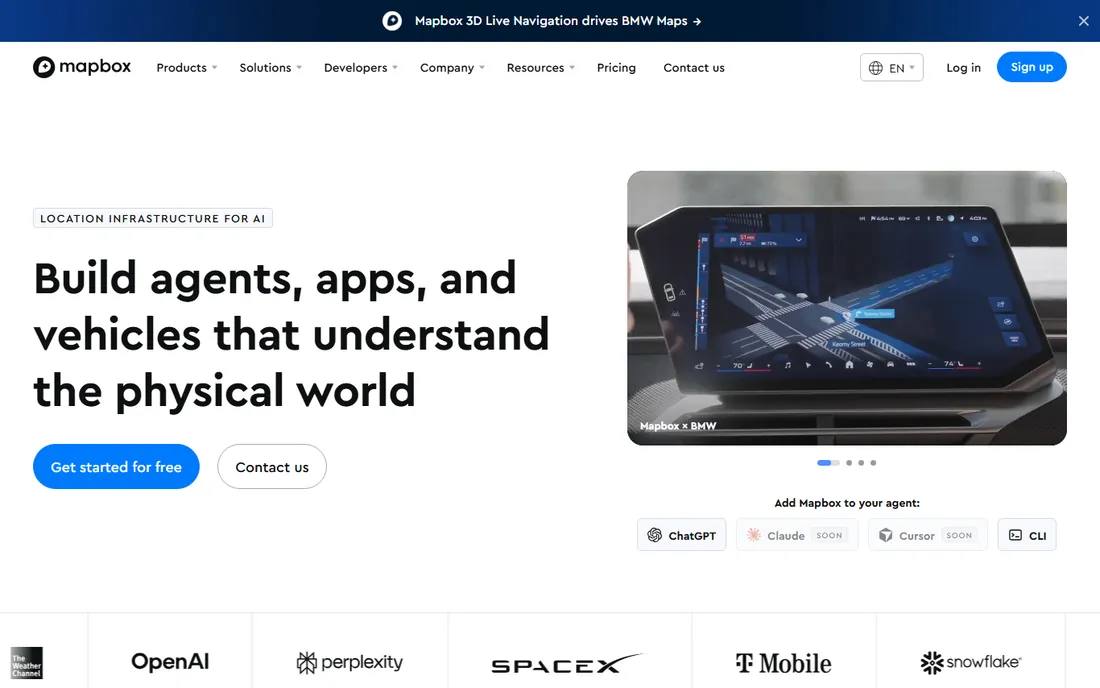Click the Snowflake logo
This screenshot has width=1100, height=688.
coord(971,662)
